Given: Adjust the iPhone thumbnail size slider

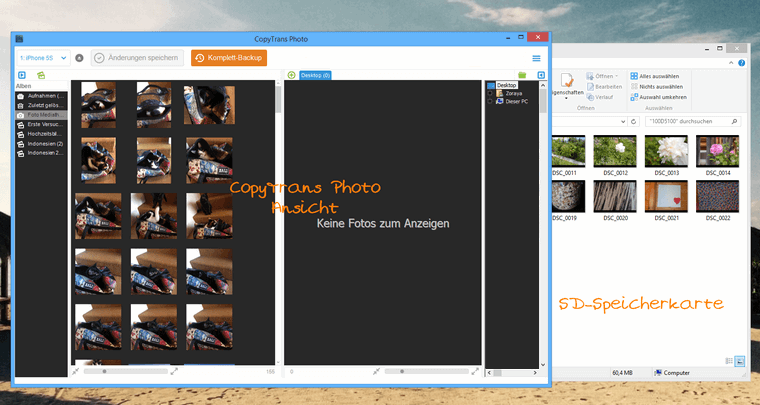Looking at the screenshot, I should (126, 372).
